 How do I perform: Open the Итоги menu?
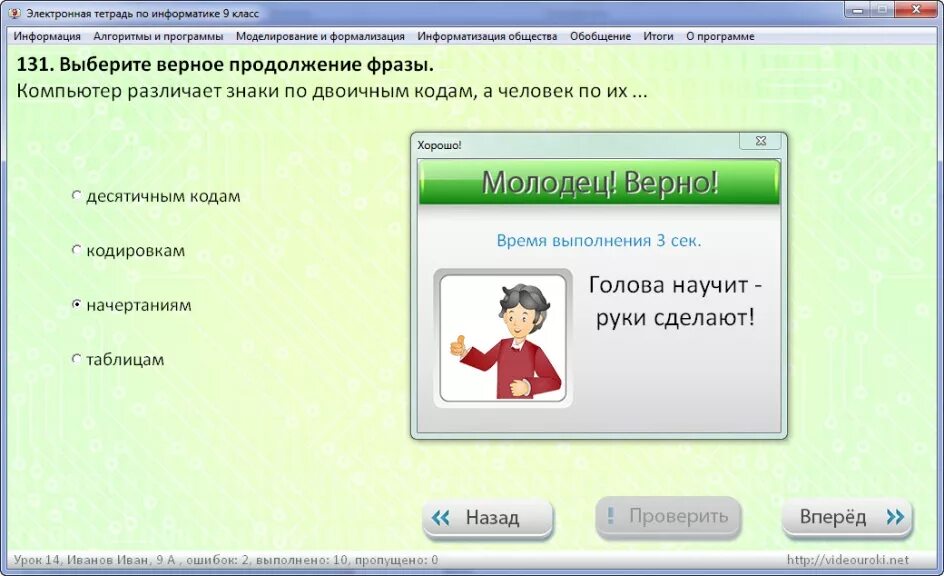tap(658, 36)
